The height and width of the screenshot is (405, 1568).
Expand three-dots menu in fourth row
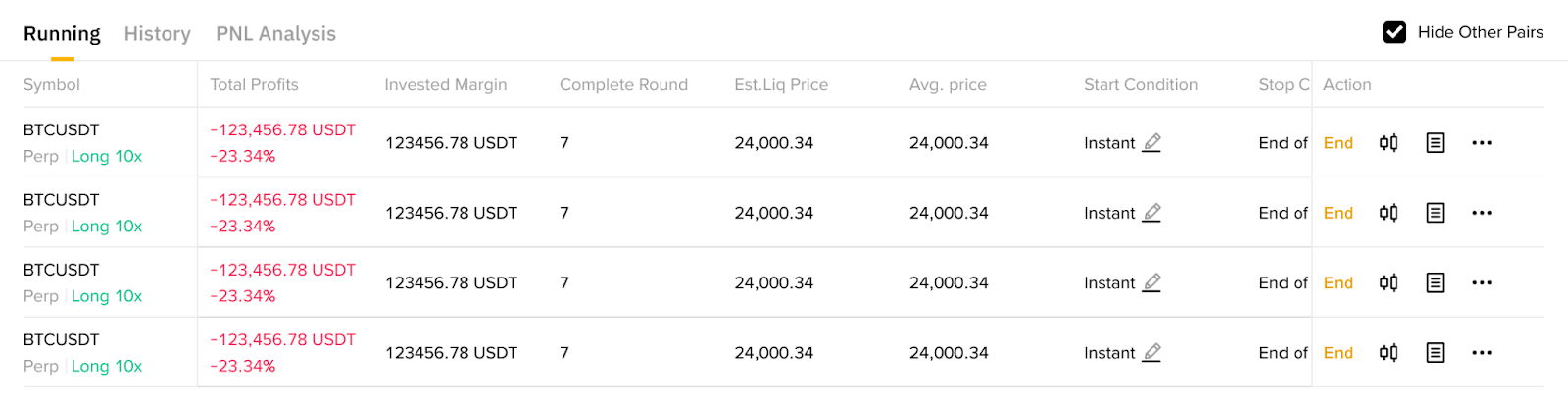(x=1481, y=353)
